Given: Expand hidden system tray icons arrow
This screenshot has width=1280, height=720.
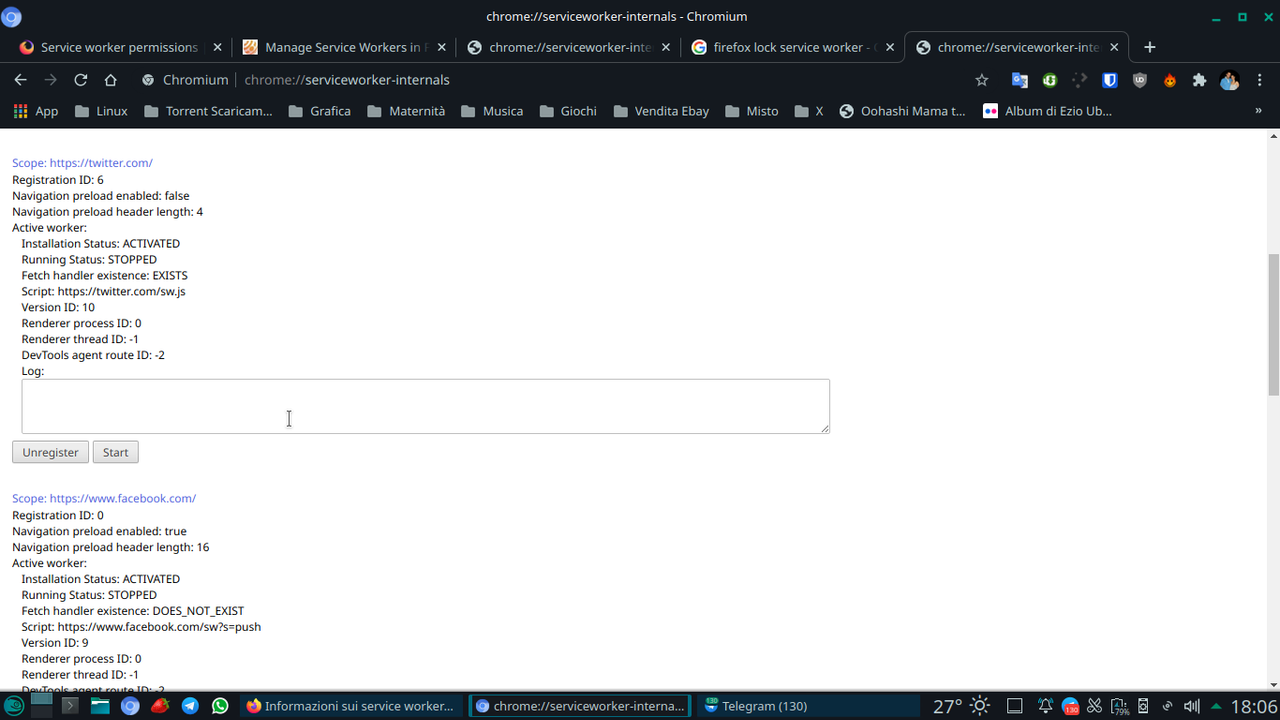Looking at the screenshot, I should pyautogui.click(x=1216, y=706).
